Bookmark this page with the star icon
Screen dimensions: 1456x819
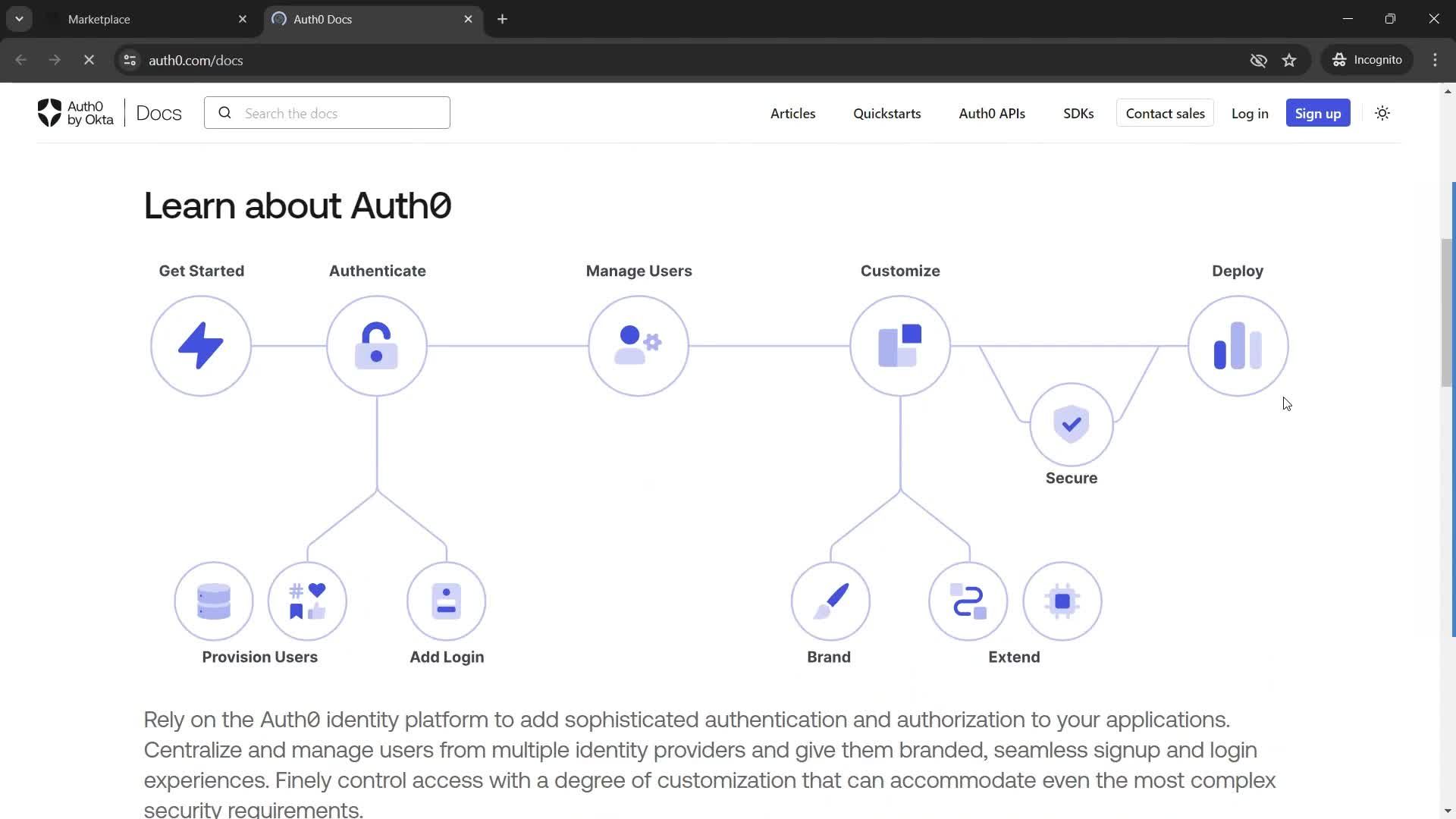pos(1289,60)
